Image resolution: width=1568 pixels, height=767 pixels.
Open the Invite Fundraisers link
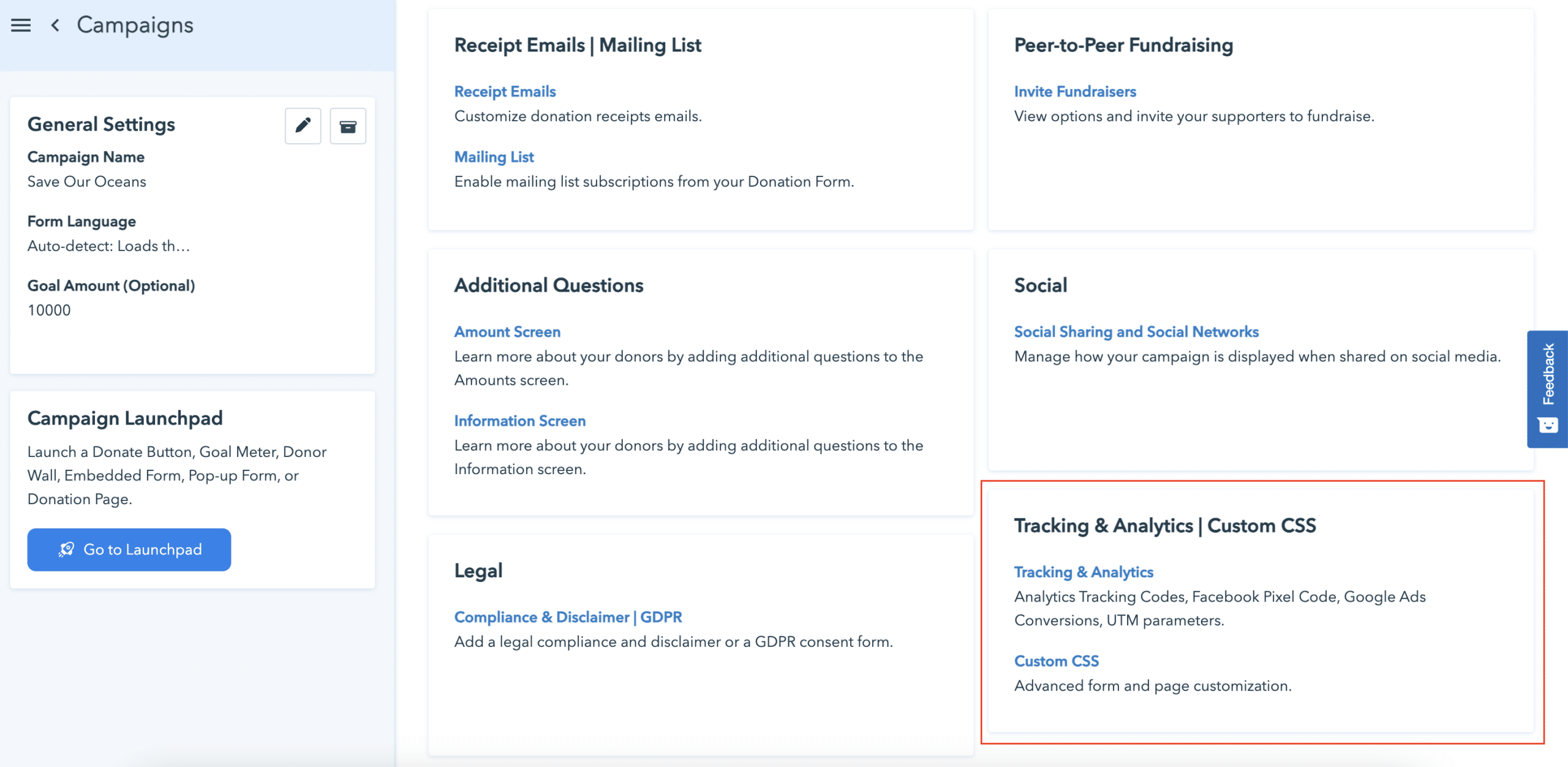coord(1075,91)
